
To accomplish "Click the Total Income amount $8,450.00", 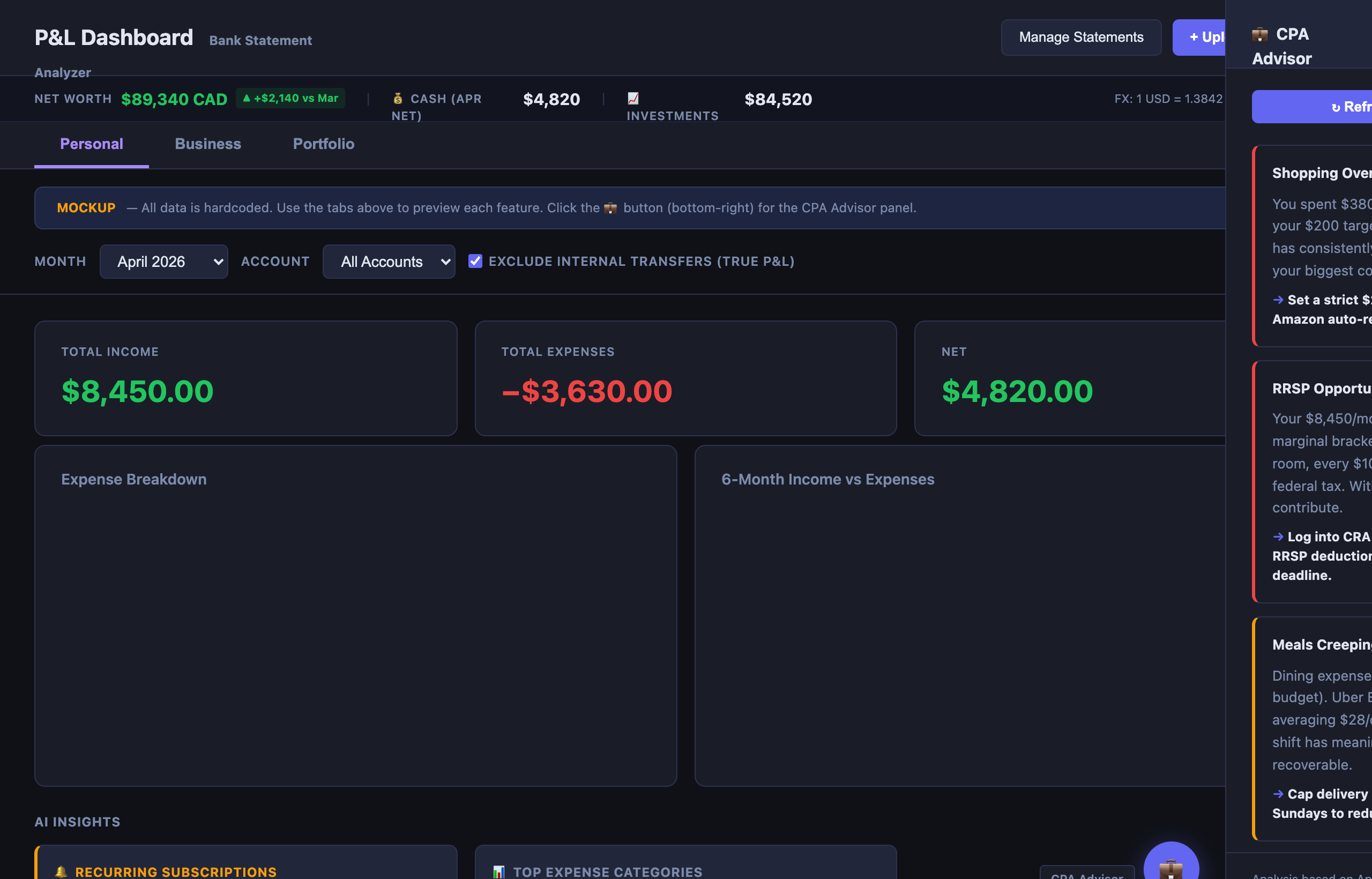I will click(138, 392).
